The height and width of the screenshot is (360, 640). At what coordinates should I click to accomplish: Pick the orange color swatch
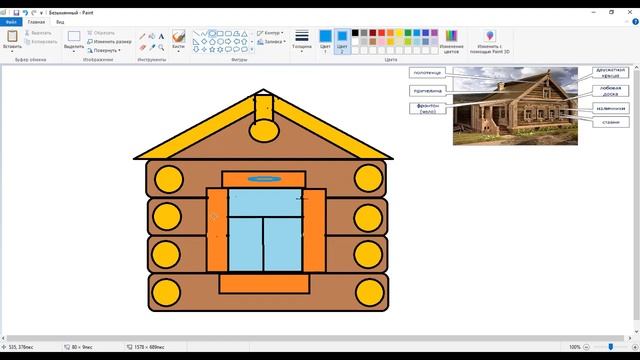(x=391, y=33)
